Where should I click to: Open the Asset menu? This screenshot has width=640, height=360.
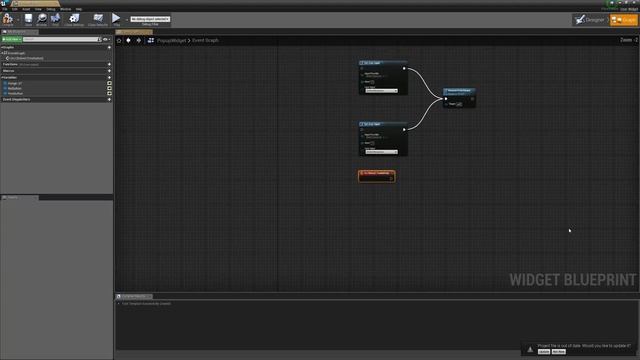[26, 9]
